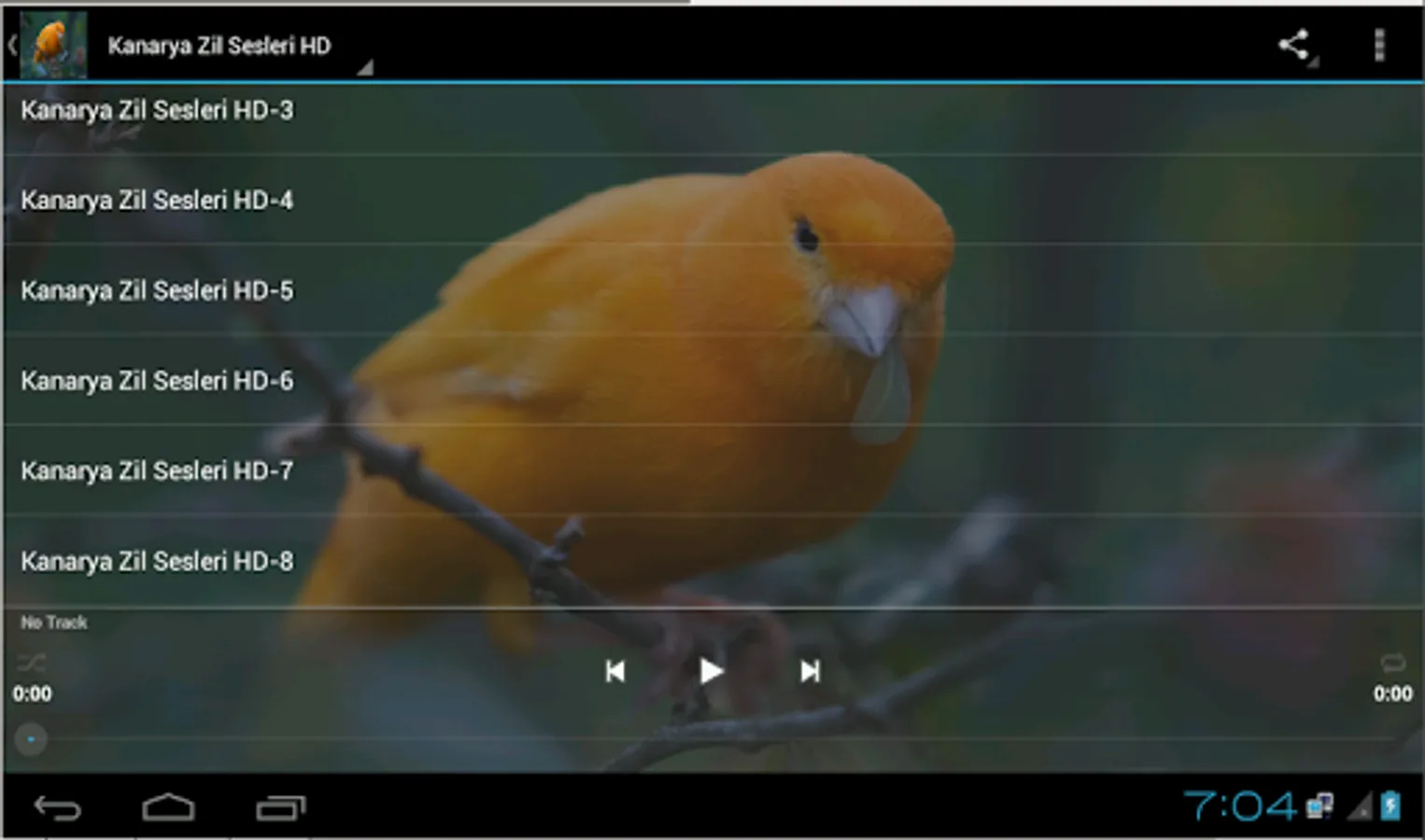Tap the No Track label
The width and height of the screenshot is (1425, 840).
point(54,623)
